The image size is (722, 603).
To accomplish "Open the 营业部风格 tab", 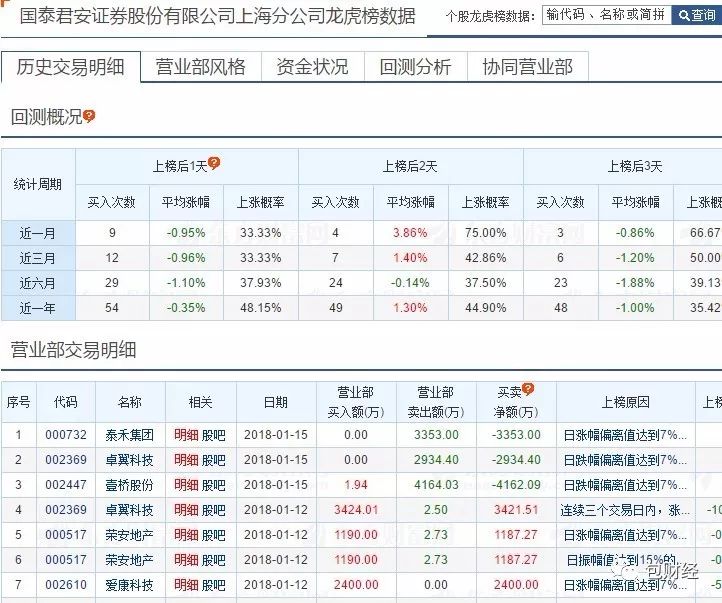I will coord(201,67).
